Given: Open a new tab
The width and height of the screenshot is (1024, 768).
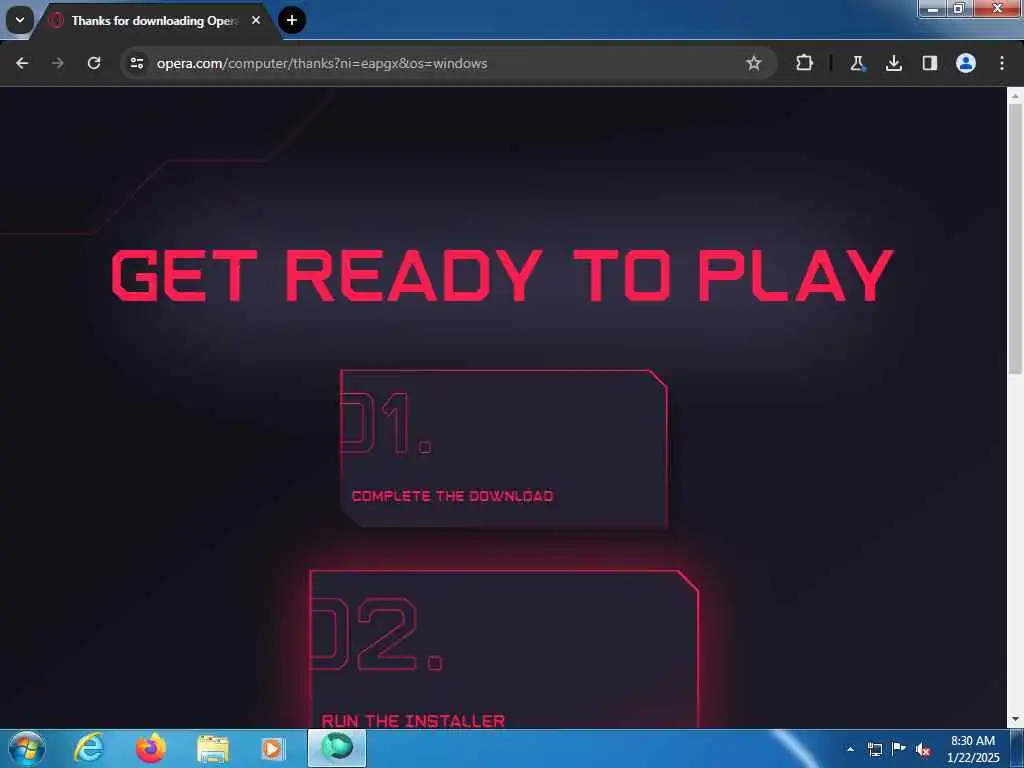Looking at the screenshot, I should [x=292, y=20].
